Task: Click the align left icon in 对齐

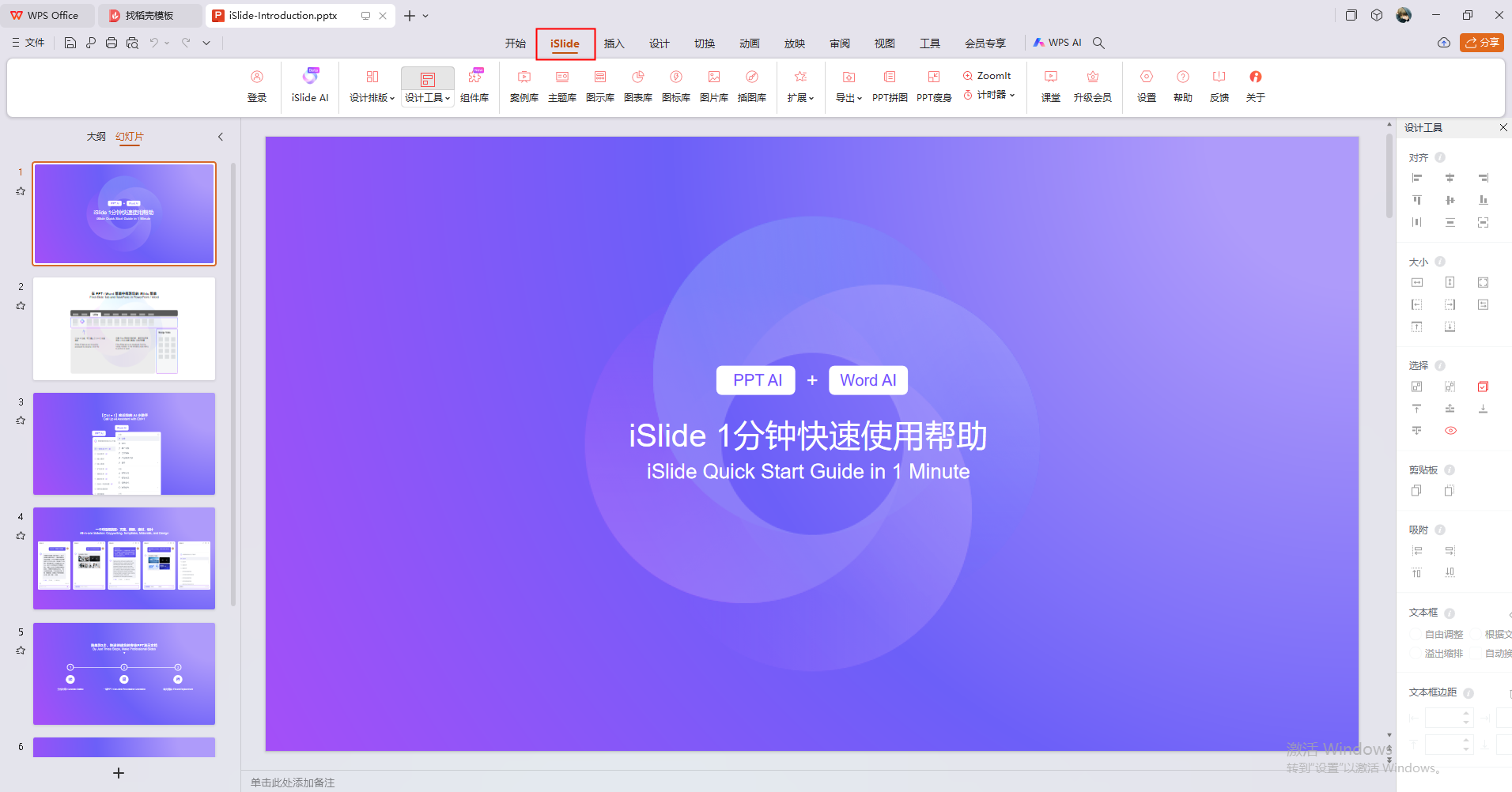Action: click(x=1417, y=178)
